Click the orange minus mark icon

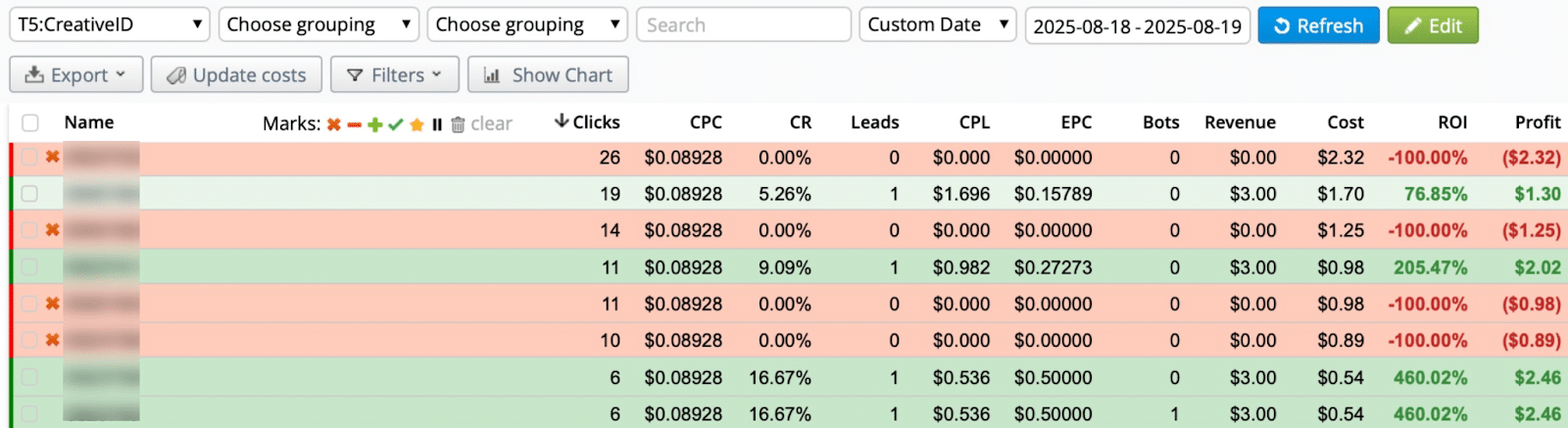click(355, 124)
